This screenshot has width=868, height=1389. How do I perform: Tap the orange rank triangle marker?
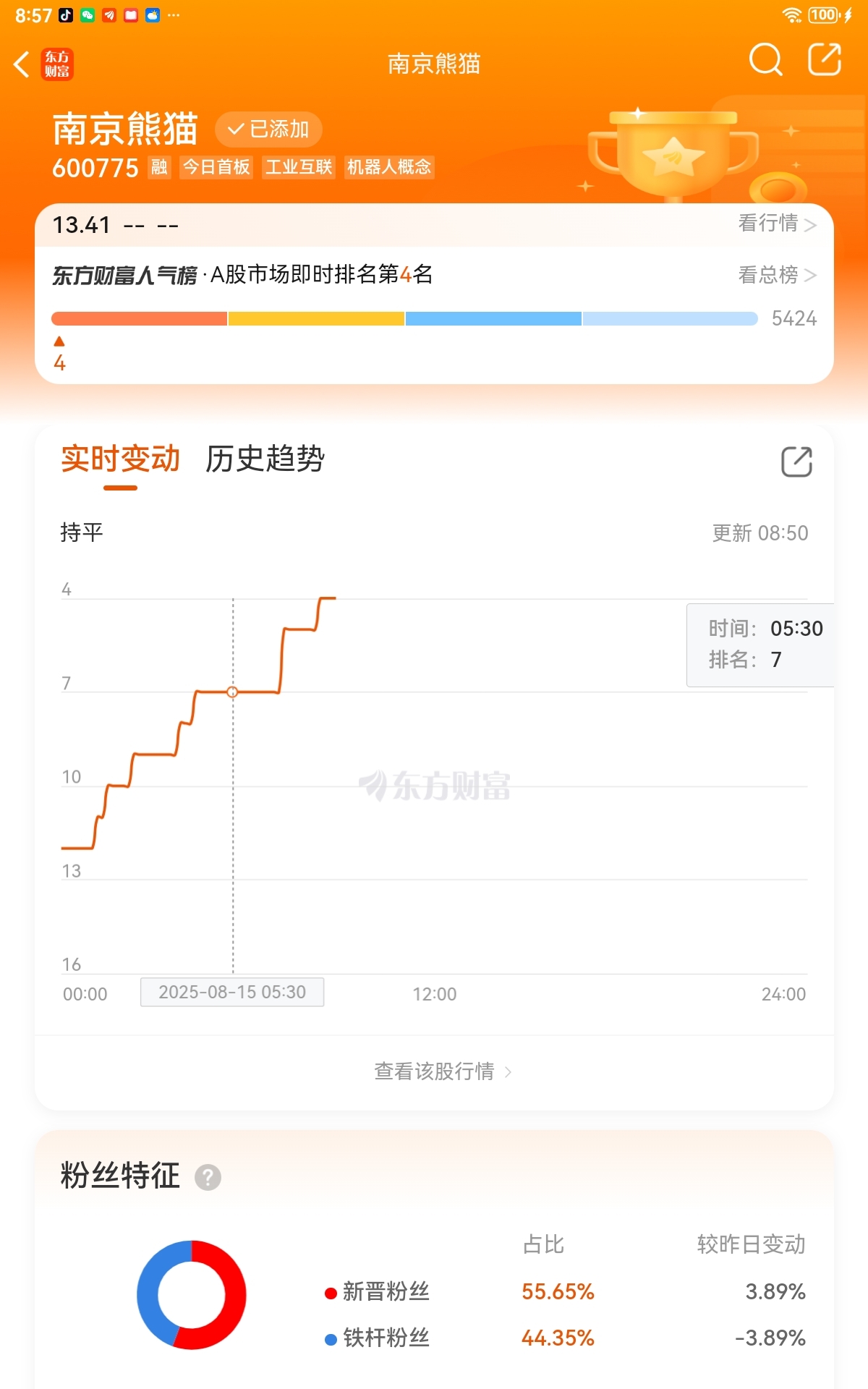click(59, 341)
